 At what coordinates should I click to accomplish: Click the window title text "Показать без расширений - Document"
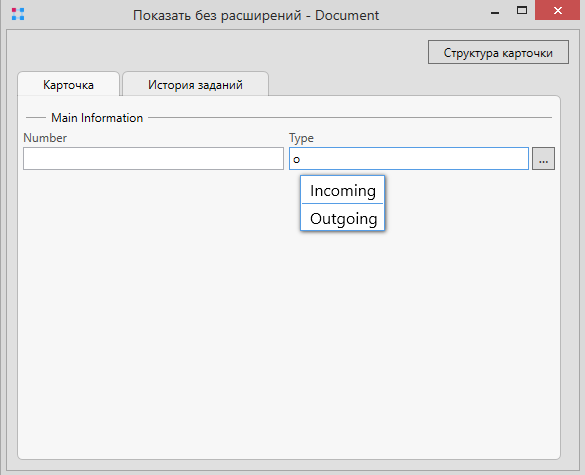[256, 15]
